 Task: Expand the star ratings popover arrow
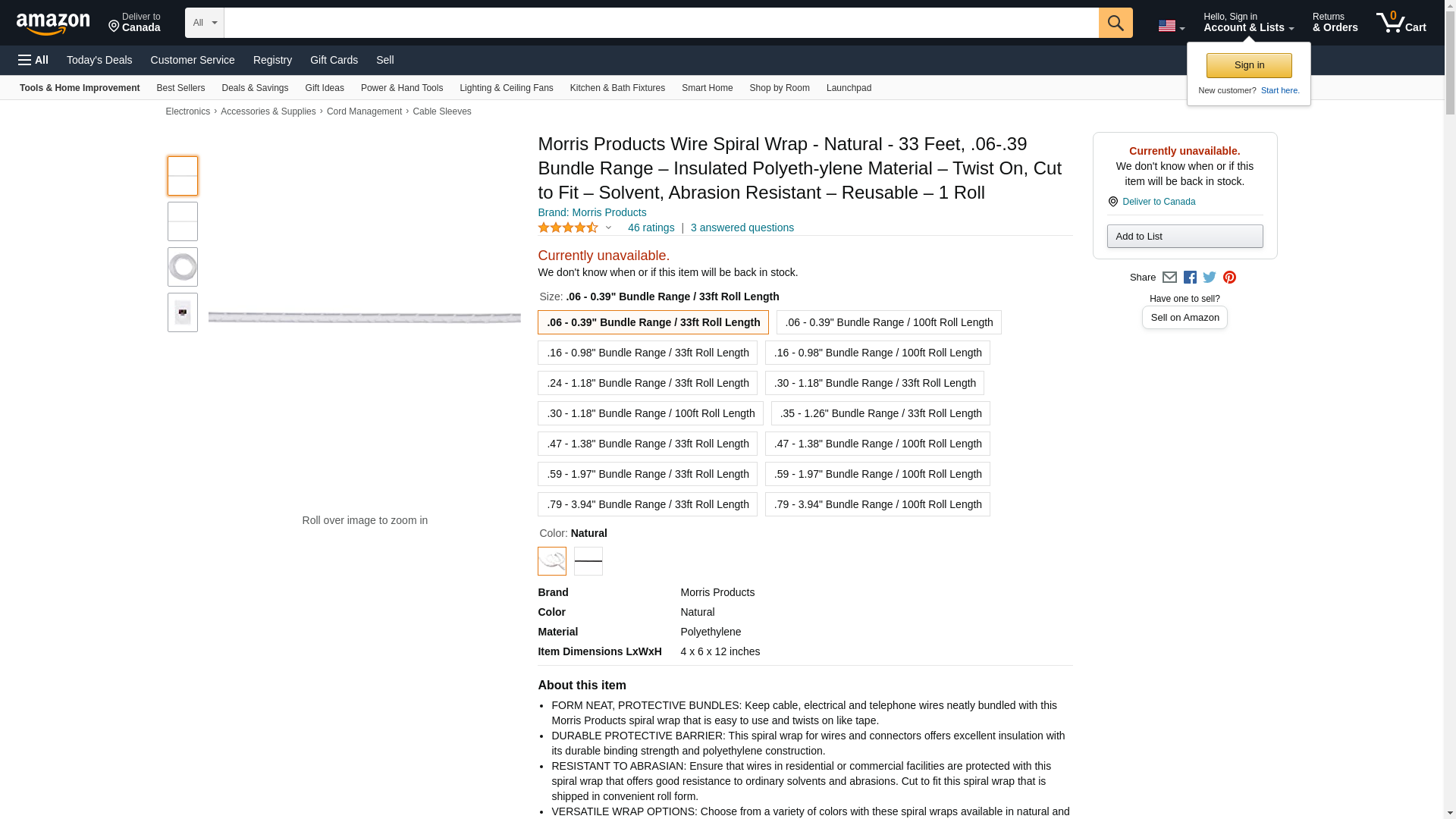pos(608,227)
